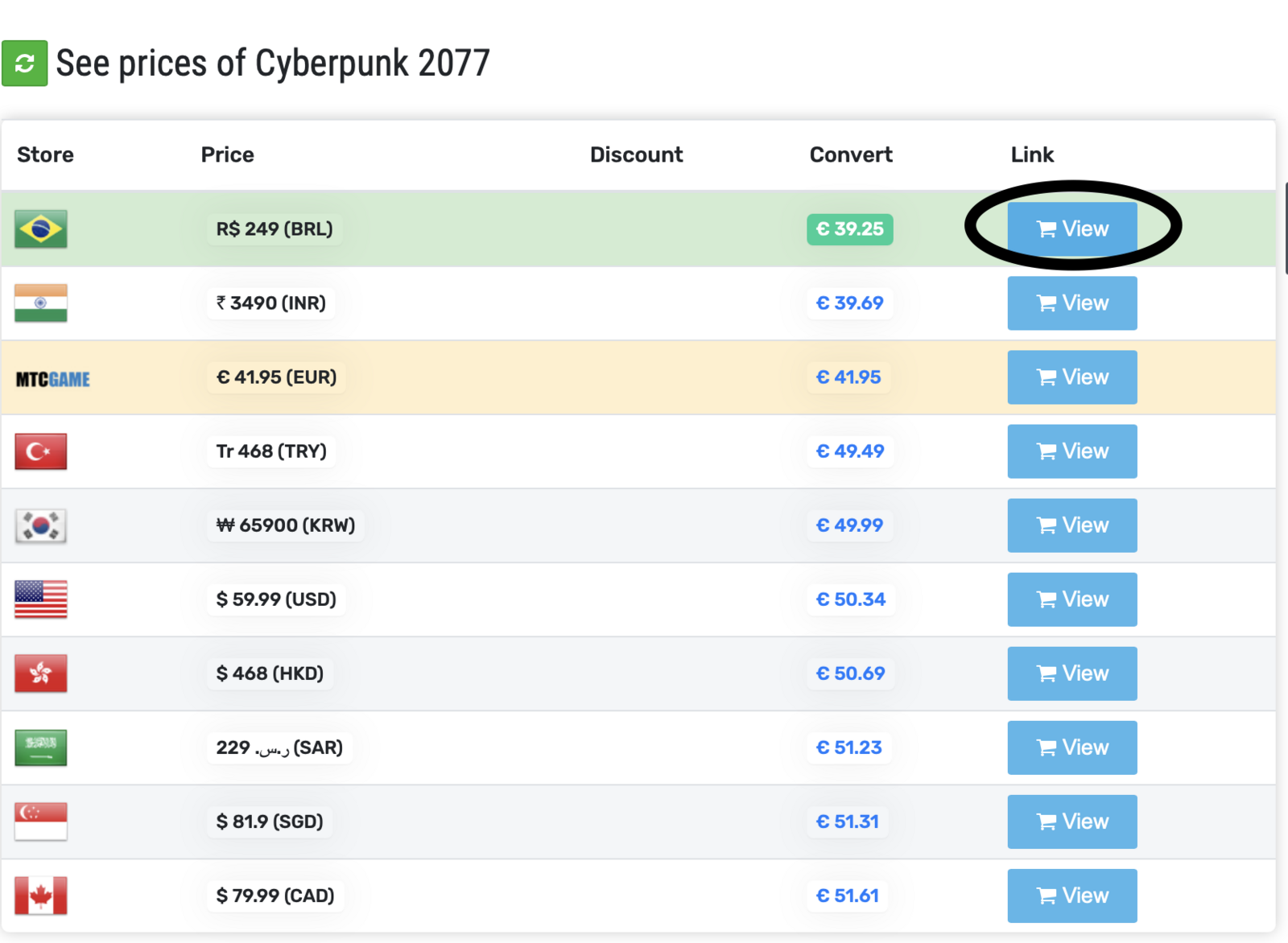Open View link for 229 SAR
This screenshot has height=943, width=1288.
(1072, 747)
